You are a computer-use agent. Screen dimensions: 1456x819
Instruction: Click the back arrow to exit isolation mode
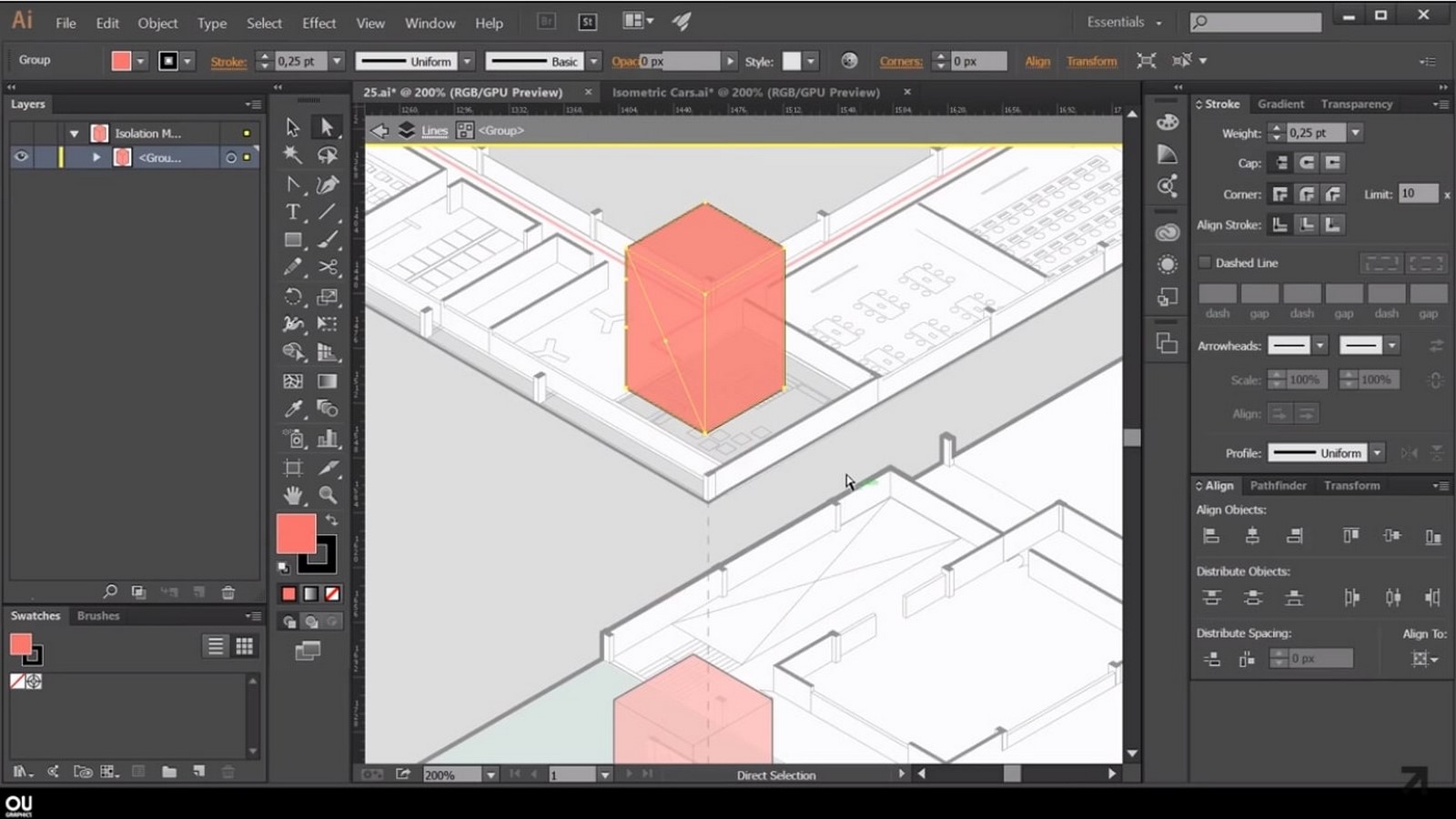pyautogui.click(x=379, y=130)
